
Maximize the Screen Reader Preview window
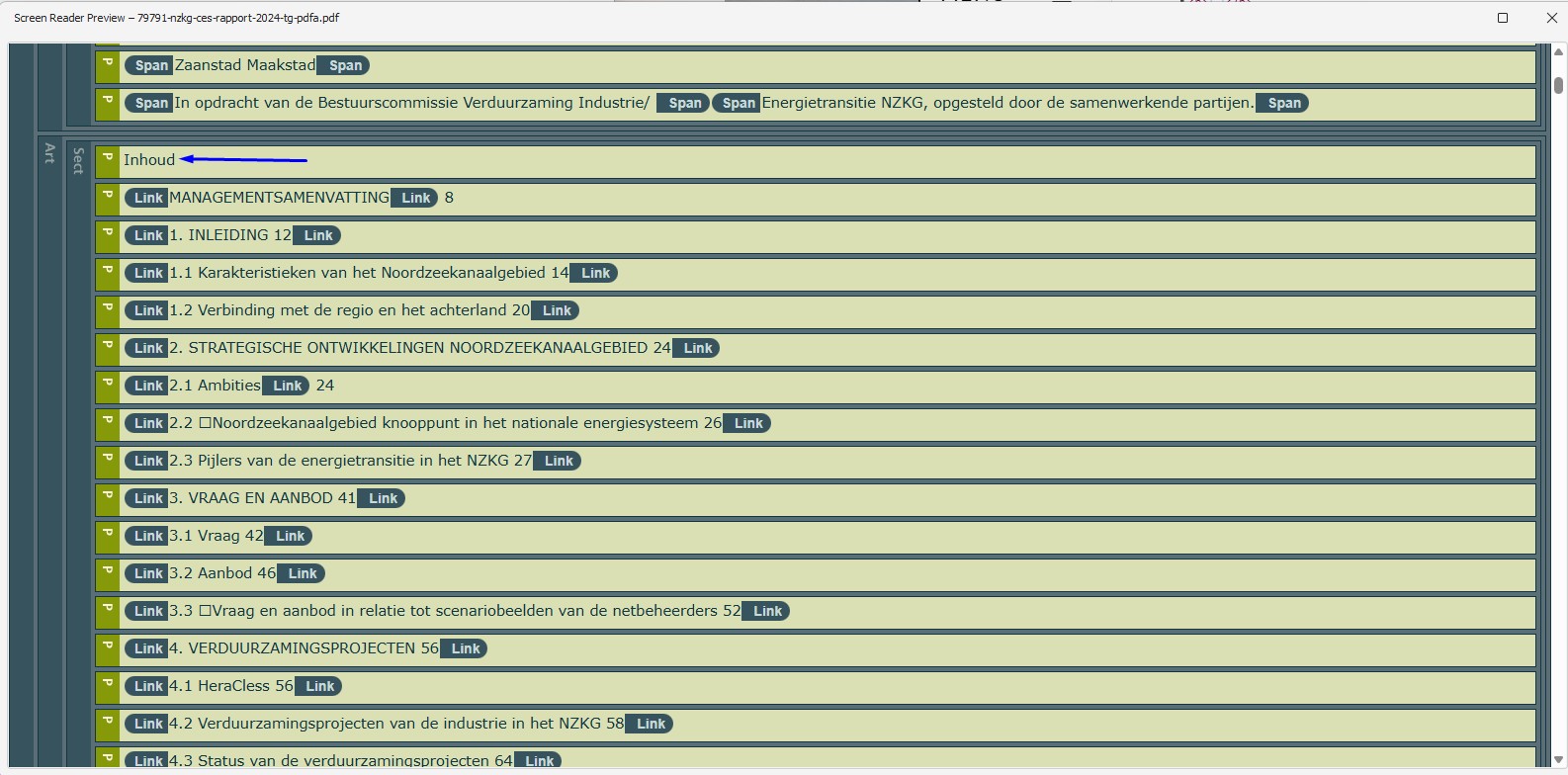1502,18
